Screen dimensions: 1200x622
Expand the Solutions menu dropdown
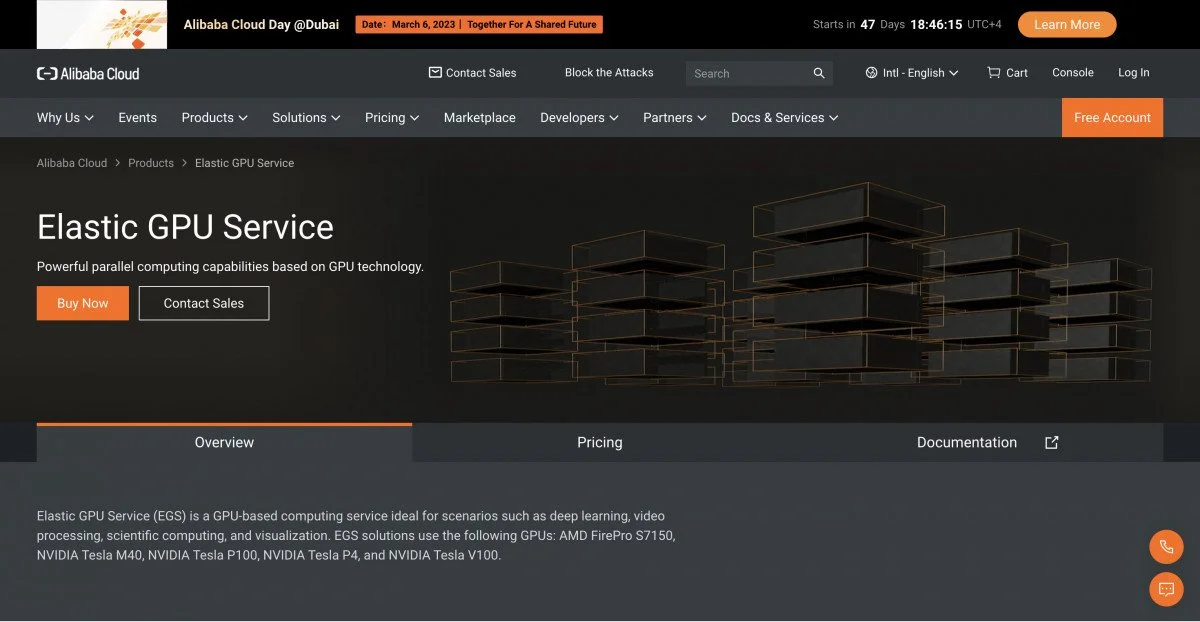click(x=306, y=117)
